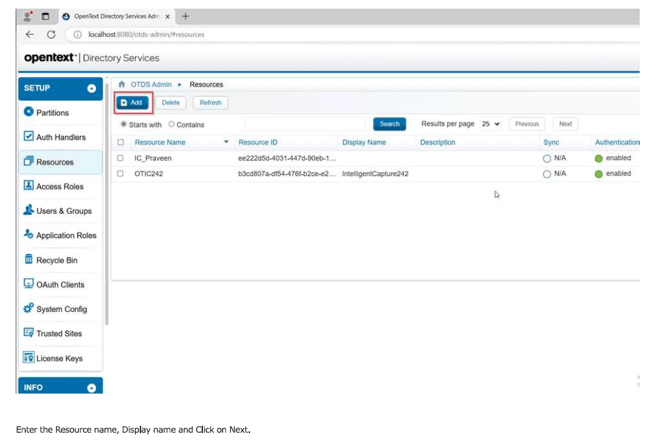Image resolution: width=670 pixels, height=443 pixels.
Task: Collapse the SETUP section
Action: coord(91,89)
